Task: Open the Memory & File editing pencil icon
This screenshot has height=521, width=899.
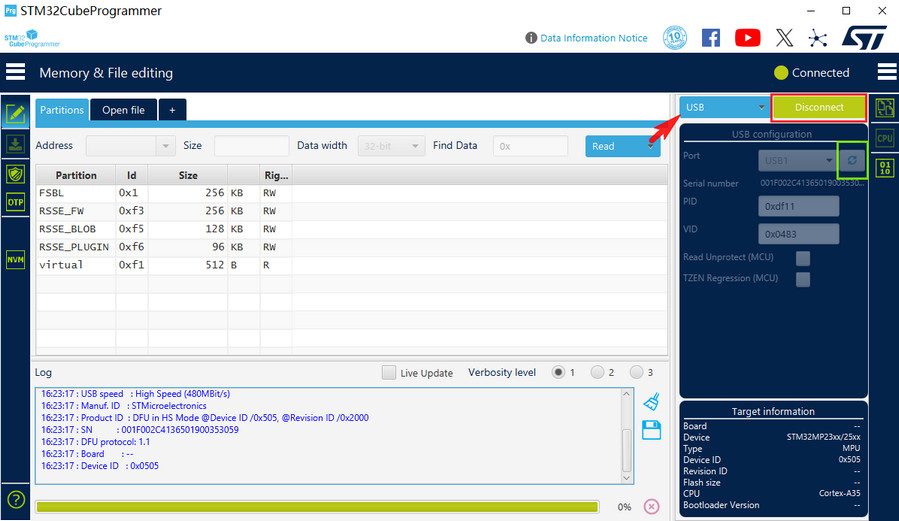Action: [x=15, y=113]
